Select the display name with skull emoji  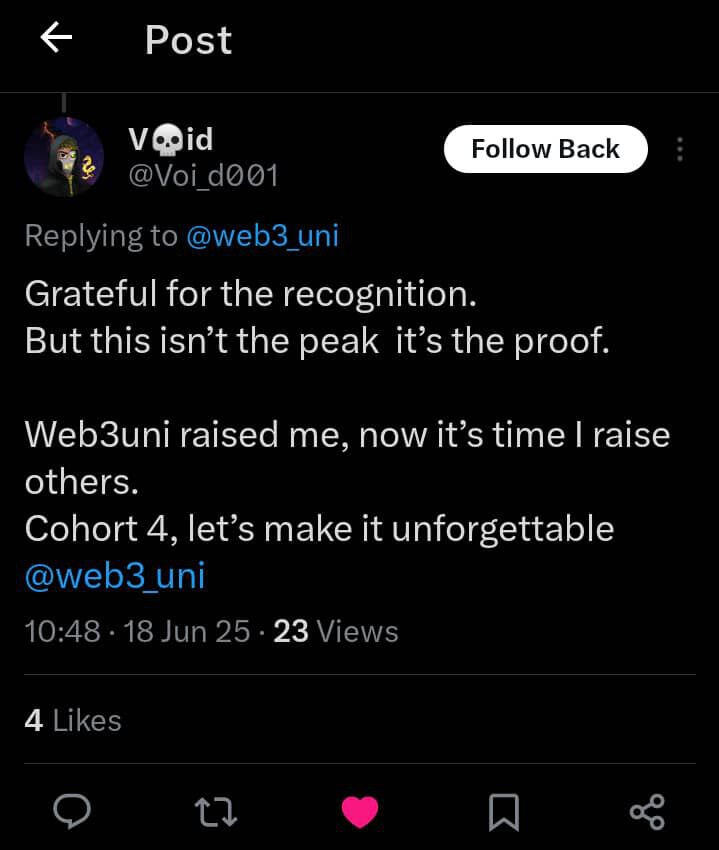[x=170, y=139]
